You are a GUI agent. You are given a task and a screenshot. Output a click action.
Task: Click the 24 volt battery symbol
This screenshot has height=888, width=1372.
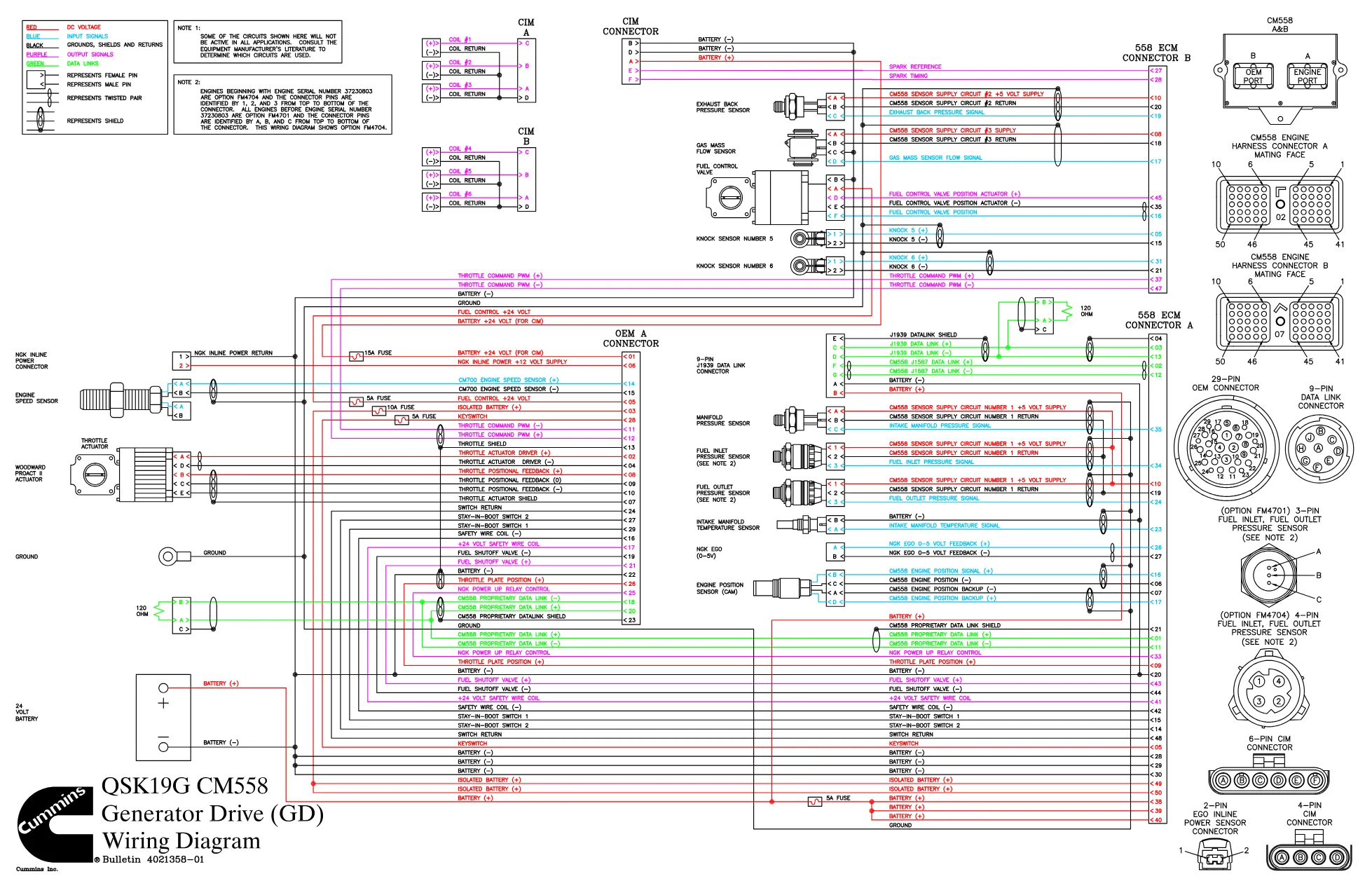coord(163,717)
